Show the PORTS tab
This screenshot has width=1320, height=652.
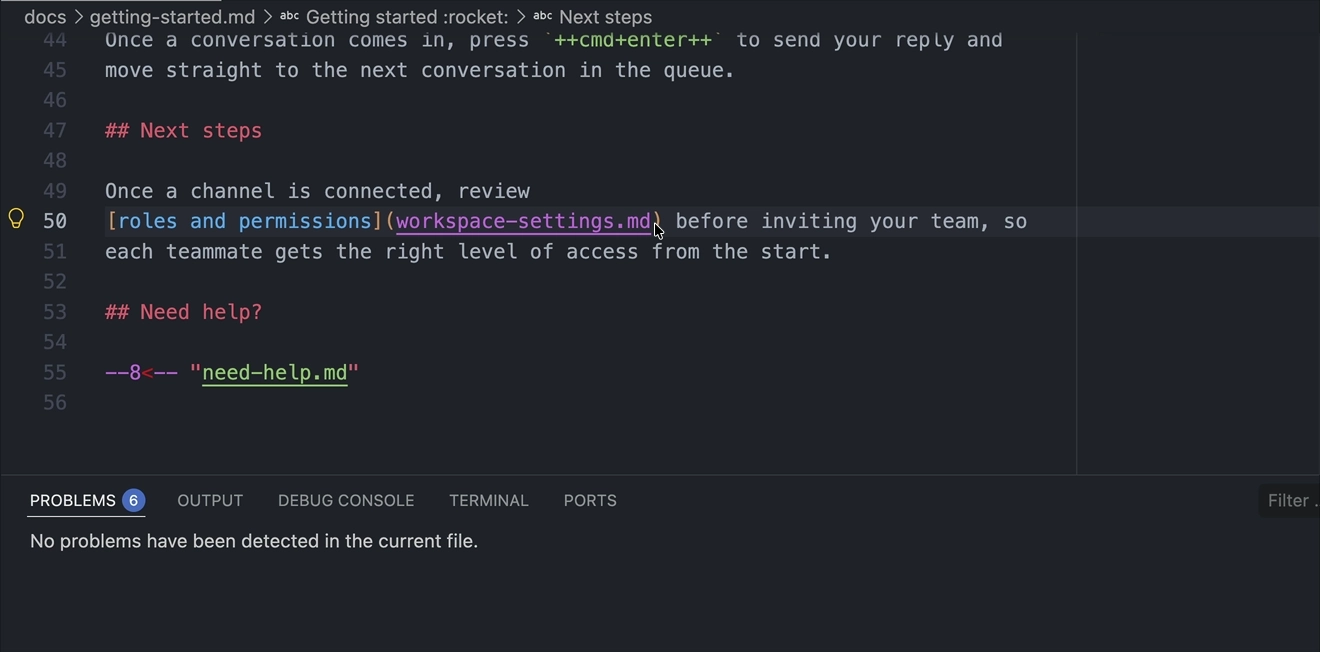[590, 500]
